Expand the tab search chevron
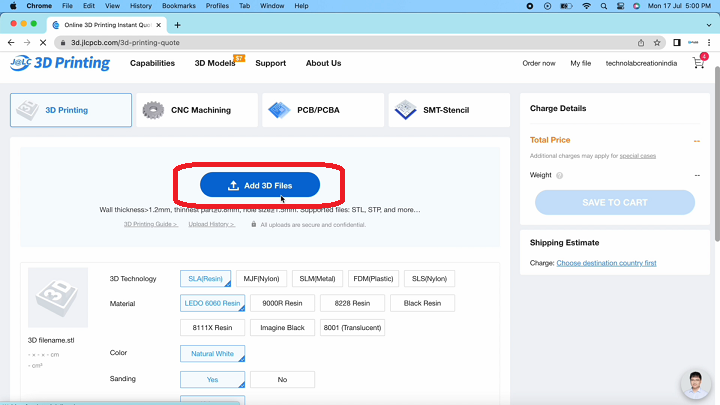 point(709,25)
